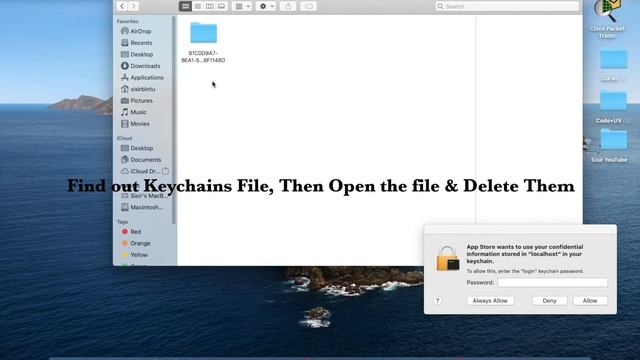The width and height of the screenshot is (640, 360).
Task: Click the Deny button
Action: 549,301
